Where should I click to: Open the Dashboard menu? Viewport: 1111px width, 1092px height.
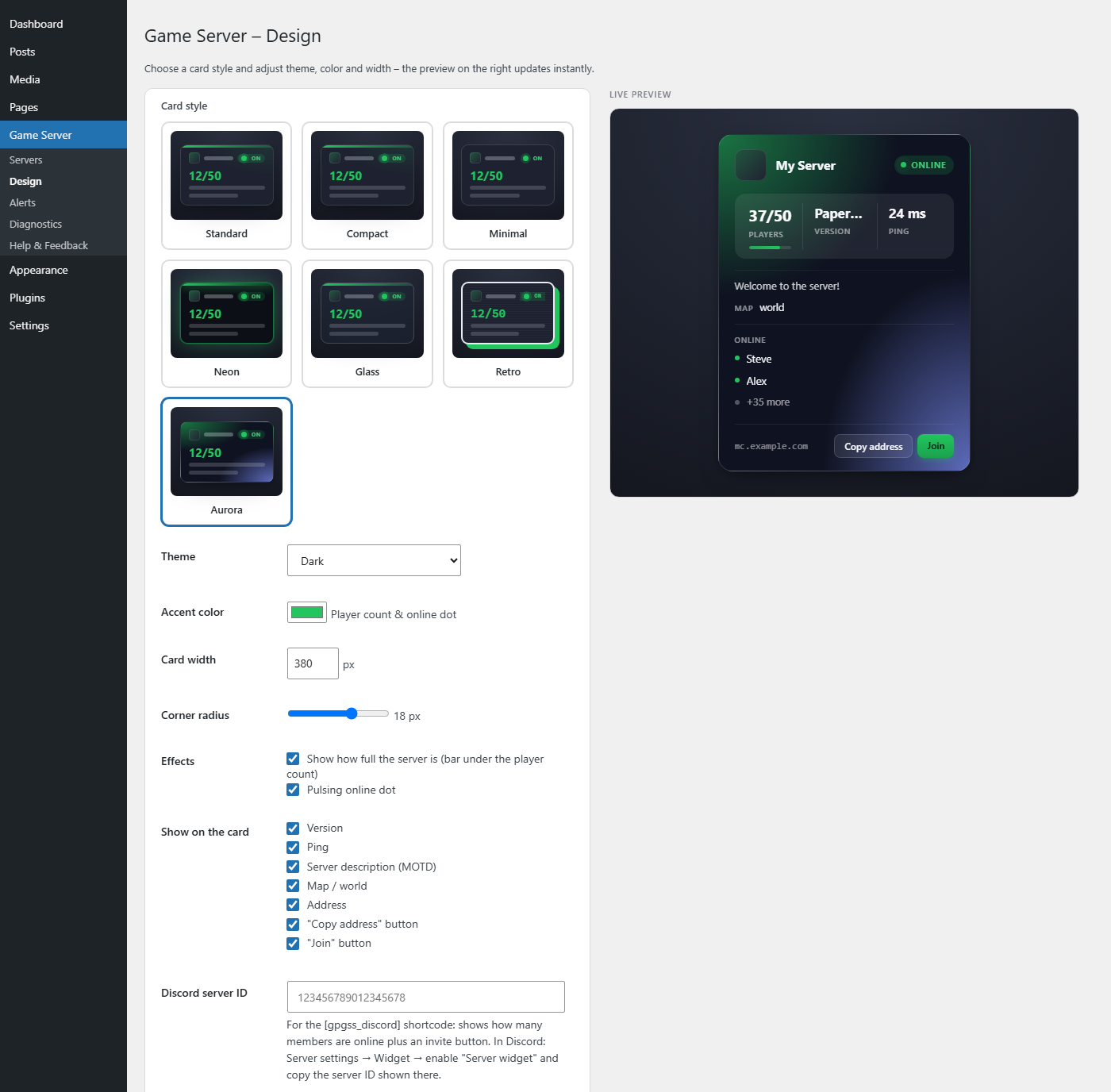[63, 24]
